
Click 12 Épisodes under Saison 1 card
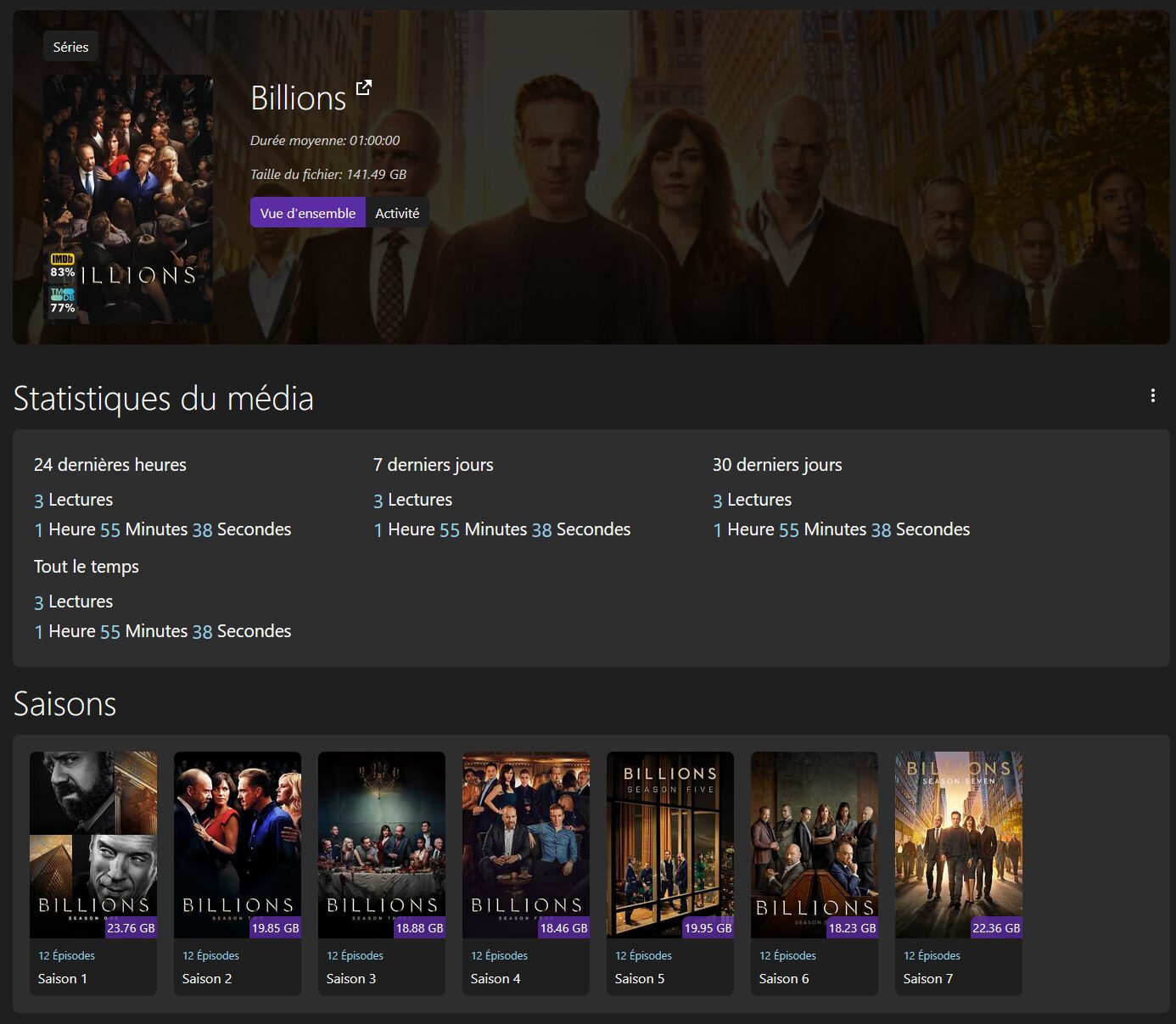coord(66,955)
